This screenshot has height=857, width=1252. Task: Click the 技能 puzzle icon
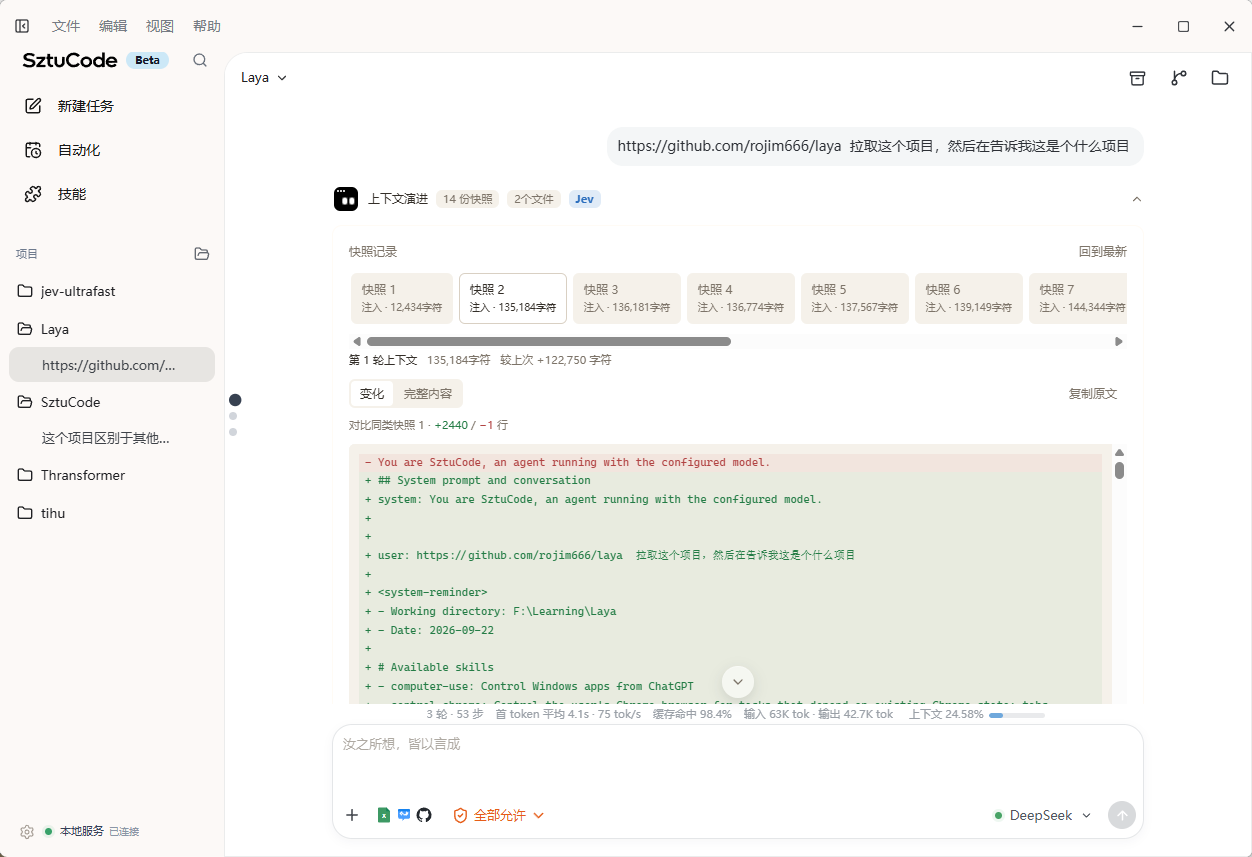33,194
